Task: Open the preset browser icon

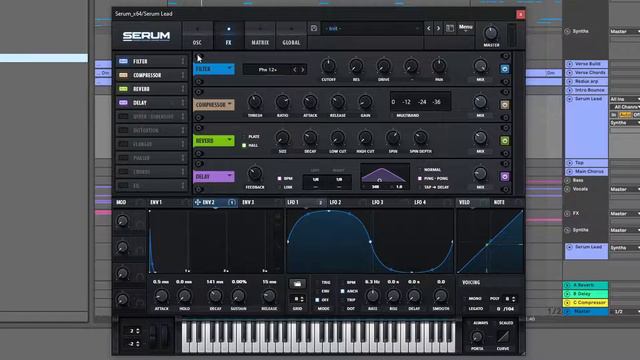Action: (x=450, y=28)
